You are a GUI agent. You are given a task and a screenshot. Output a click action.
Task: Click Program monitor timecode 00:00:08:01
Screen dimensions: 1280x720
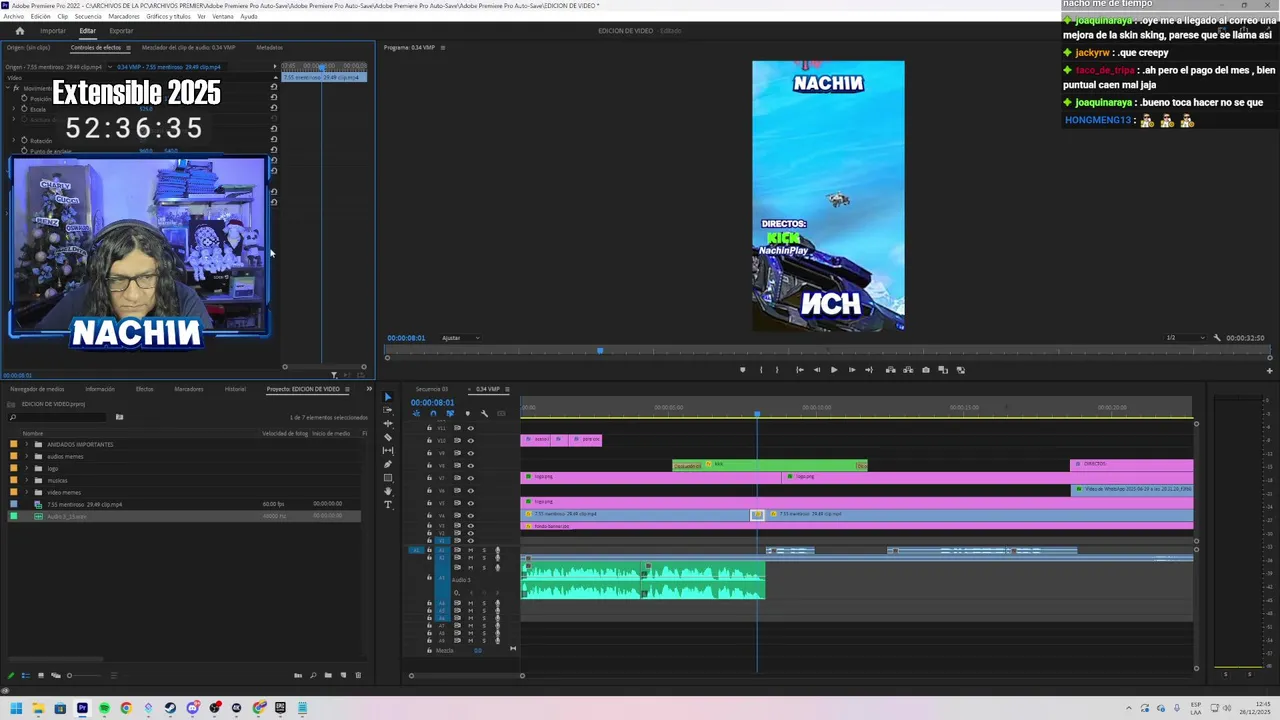tap(406, 338)
